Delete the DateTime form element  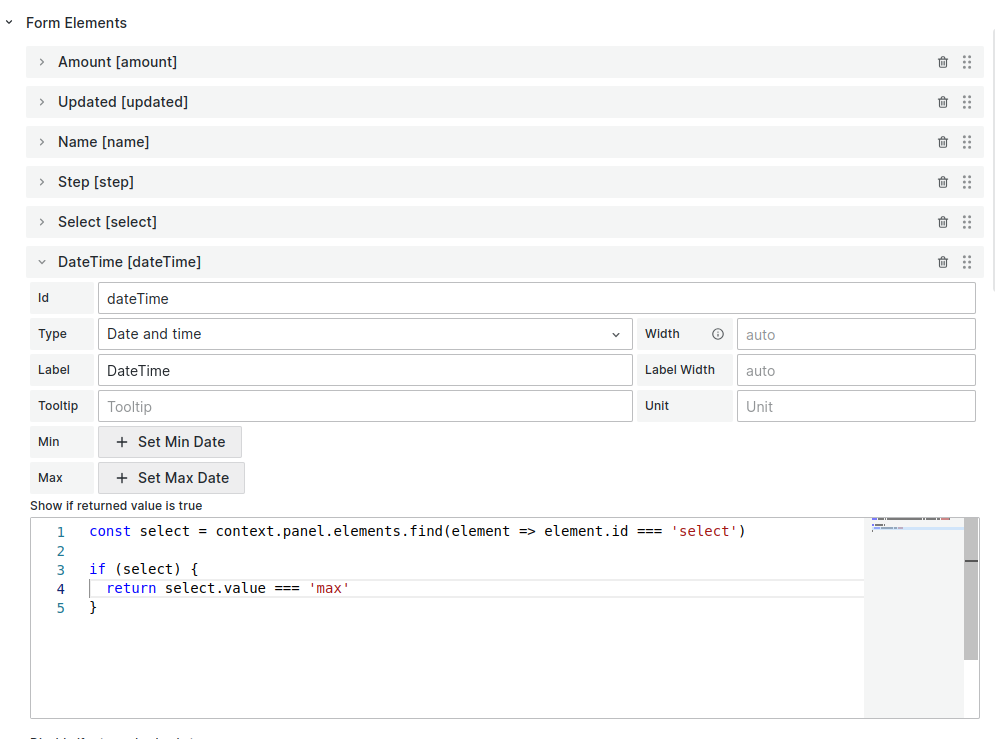pyautogui.click(x=942, y=261)
